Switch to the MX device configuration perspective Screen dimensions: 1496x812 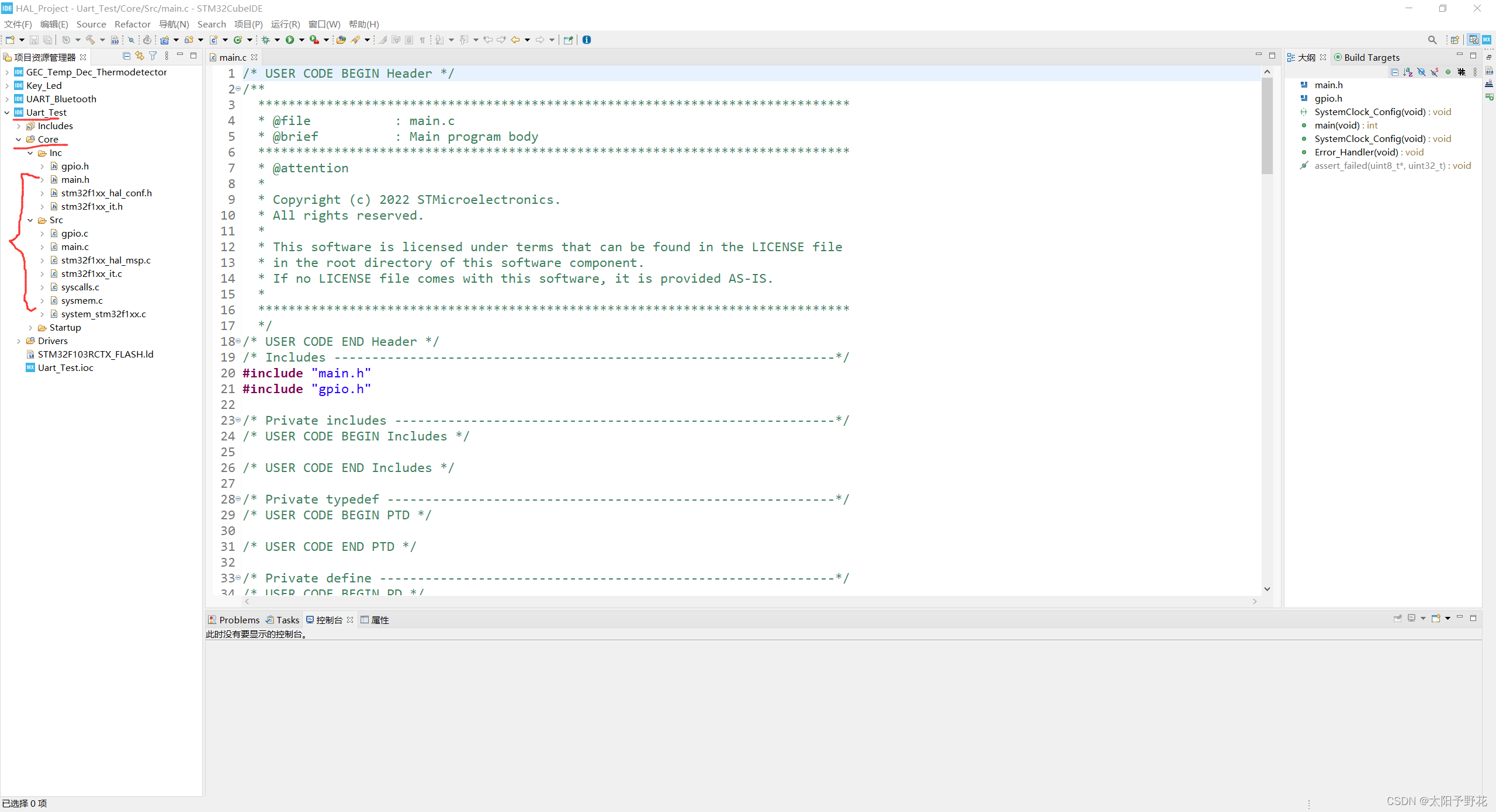pos(1487,40)
